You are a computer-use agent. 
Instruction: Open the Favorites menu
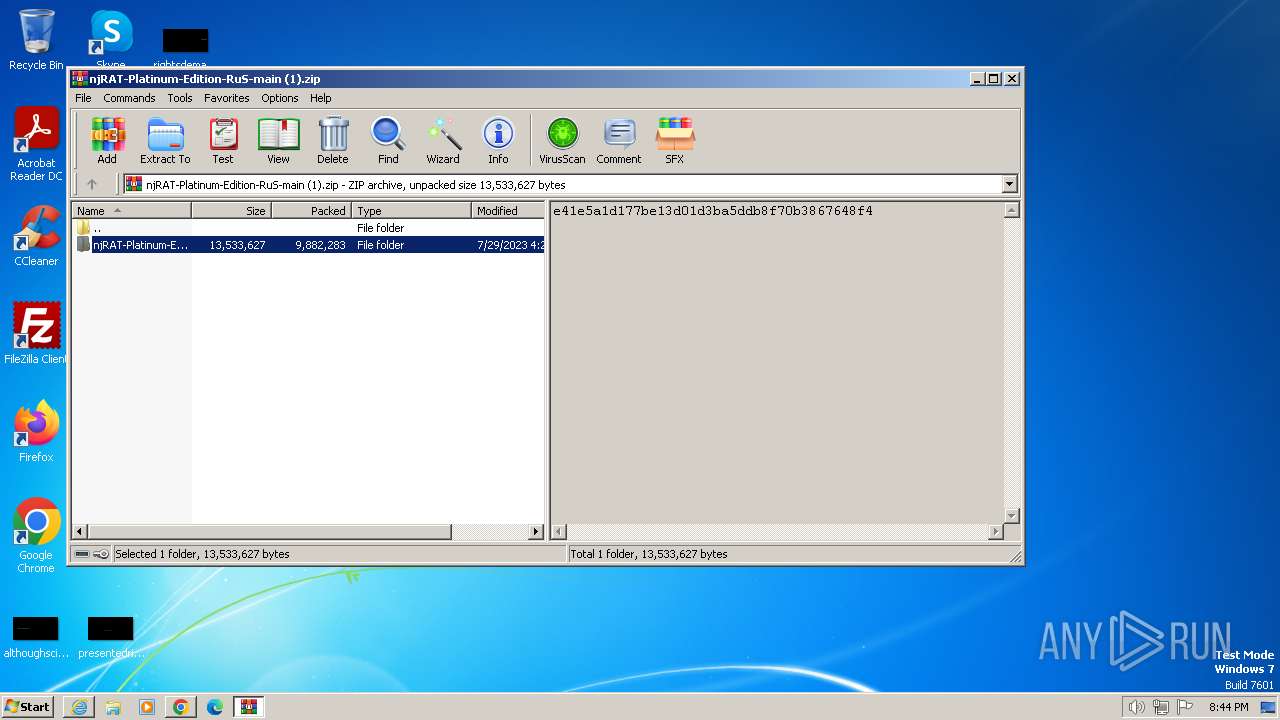point(227,98)
